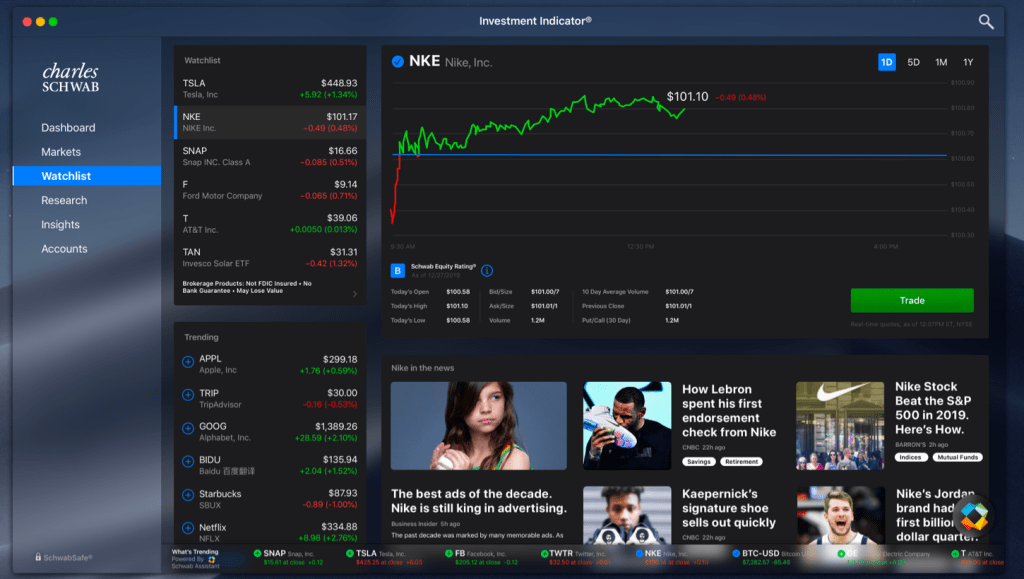
Task: Click the Mutual Funds tag
Action: (x=957, y=458)
